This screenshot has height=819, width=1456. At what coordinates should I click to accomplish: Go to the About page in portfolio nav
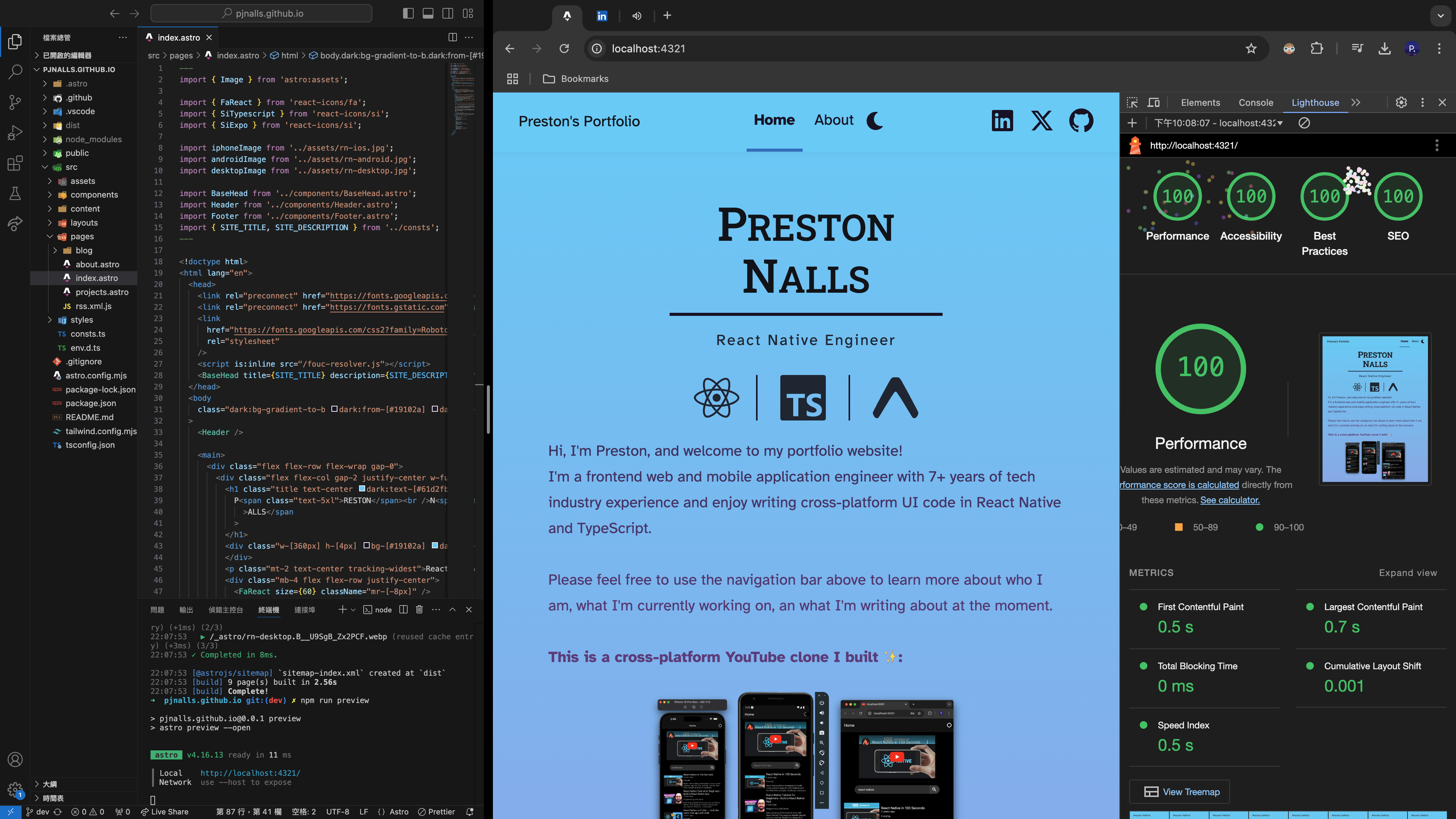(834, 120)
